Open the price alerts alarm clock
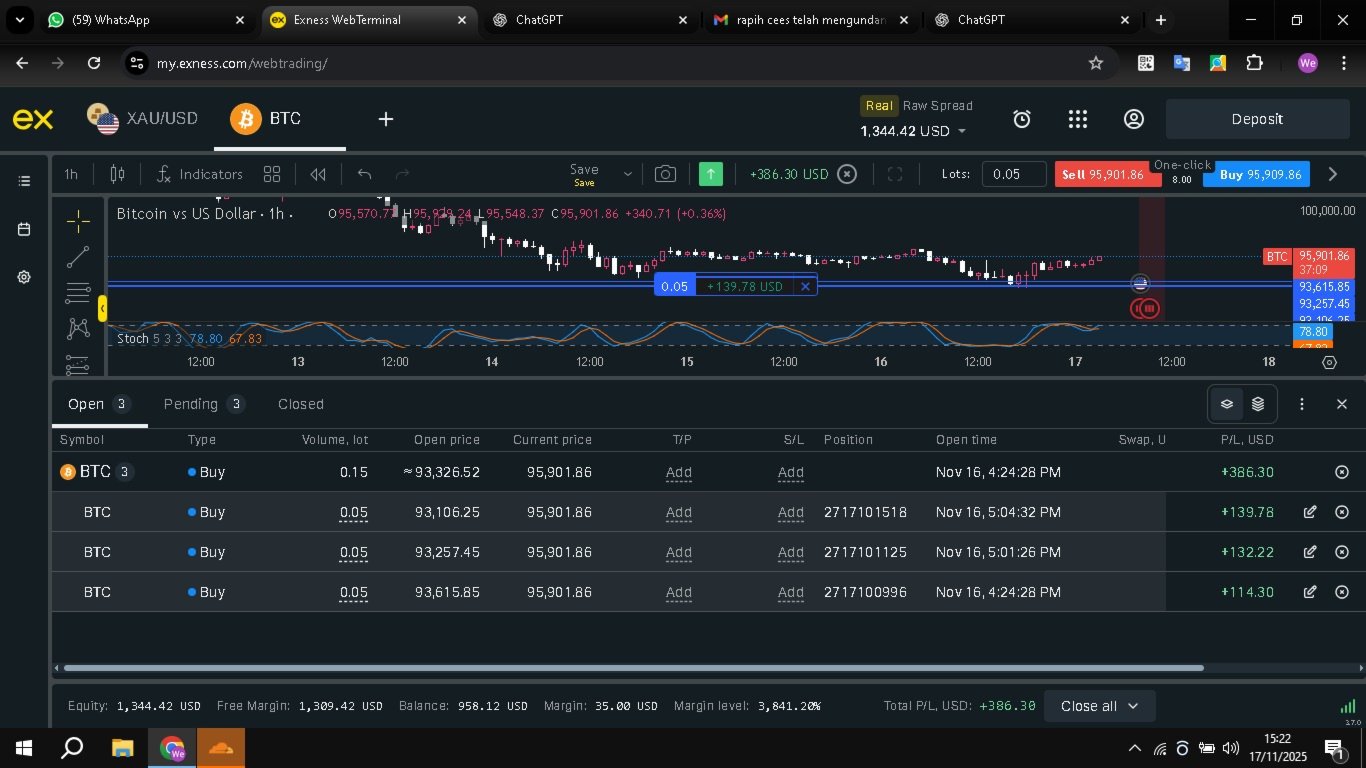 pos(1022,119)
